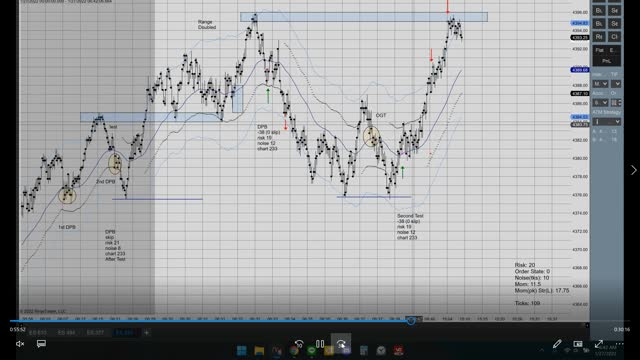640x360 pixels.
Task: Click the pencil edit icon in player
Action: [557, 344]
